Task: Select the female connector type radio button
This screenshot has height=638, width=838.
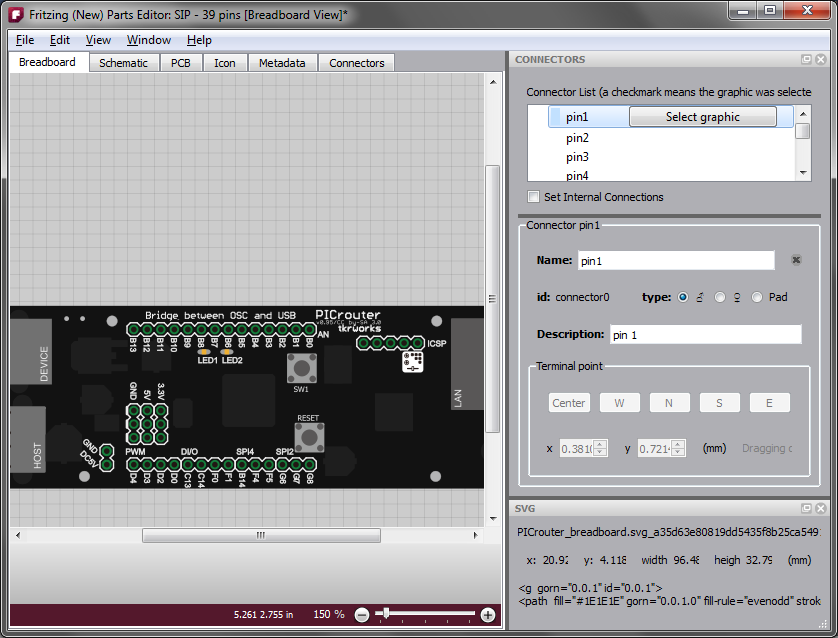Action: [x=720, y=297]
